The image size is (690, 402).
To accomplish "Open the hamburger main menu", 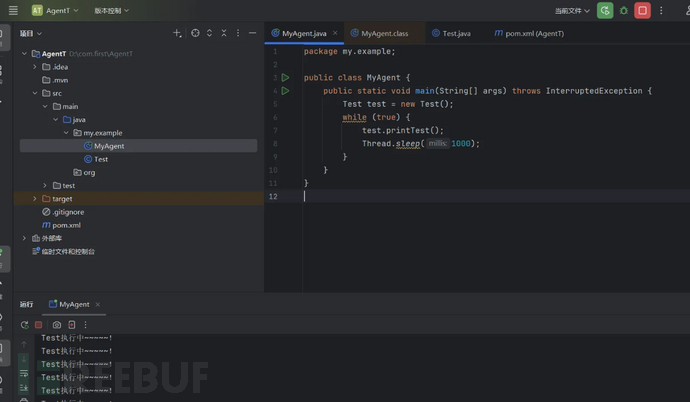I will tap(12, 10).
